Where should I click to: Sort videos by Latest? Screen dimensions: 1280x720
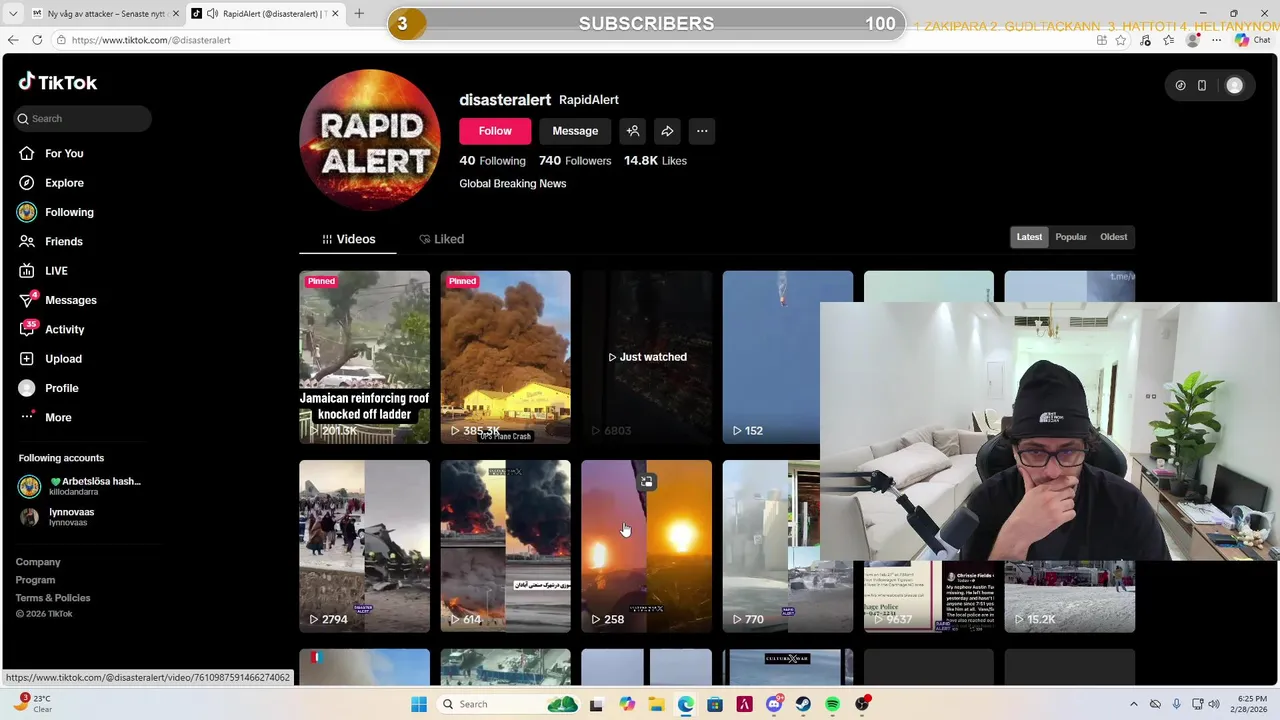(1029, 237)
